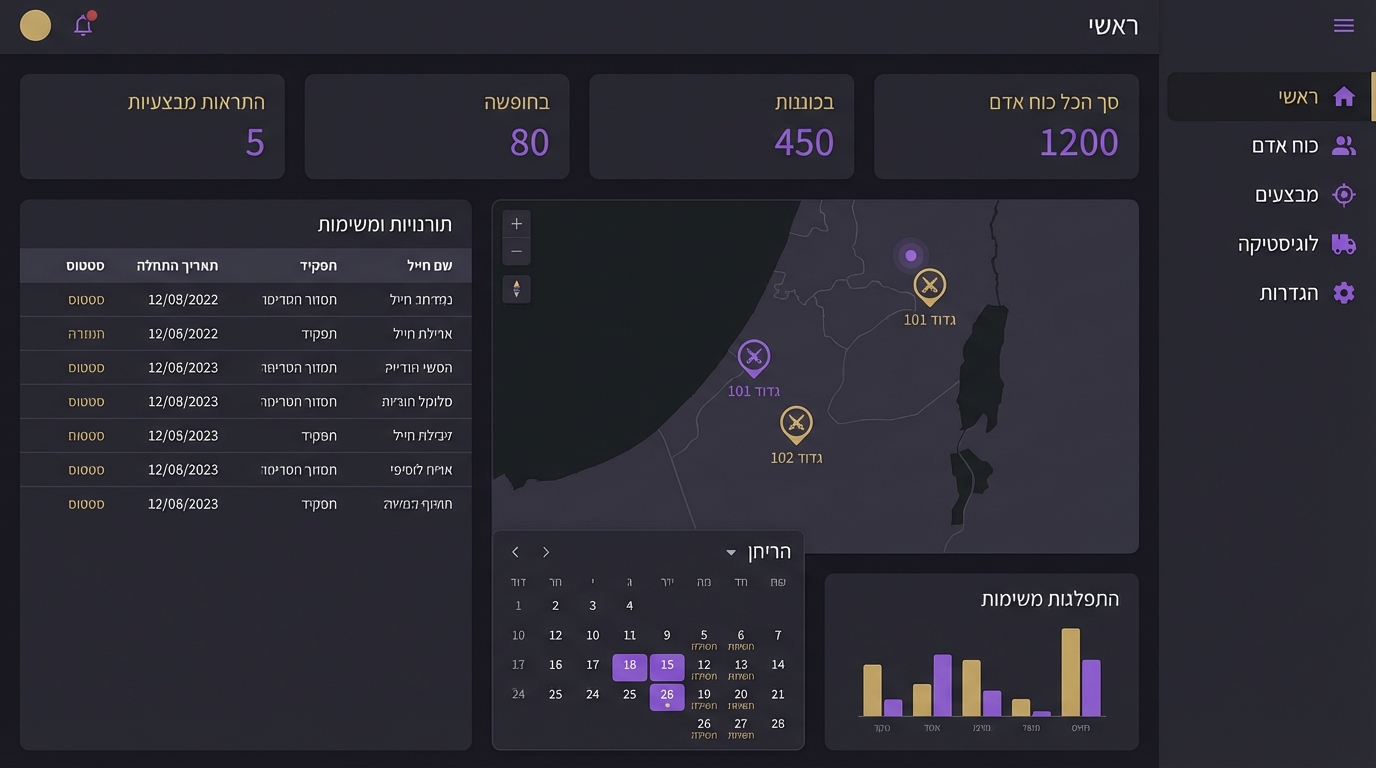Click the gold גדוד 101 map marker
The height and width of the screenshot is (768, 1376).
coord(929,287)
